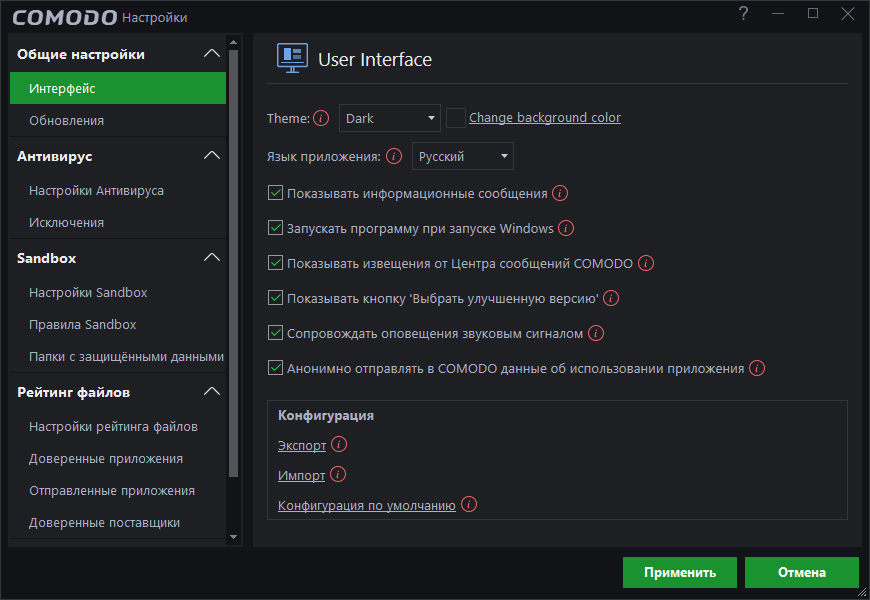Click info icon next to Экспорт
This screenshot has height=600, width=870.
339,444
